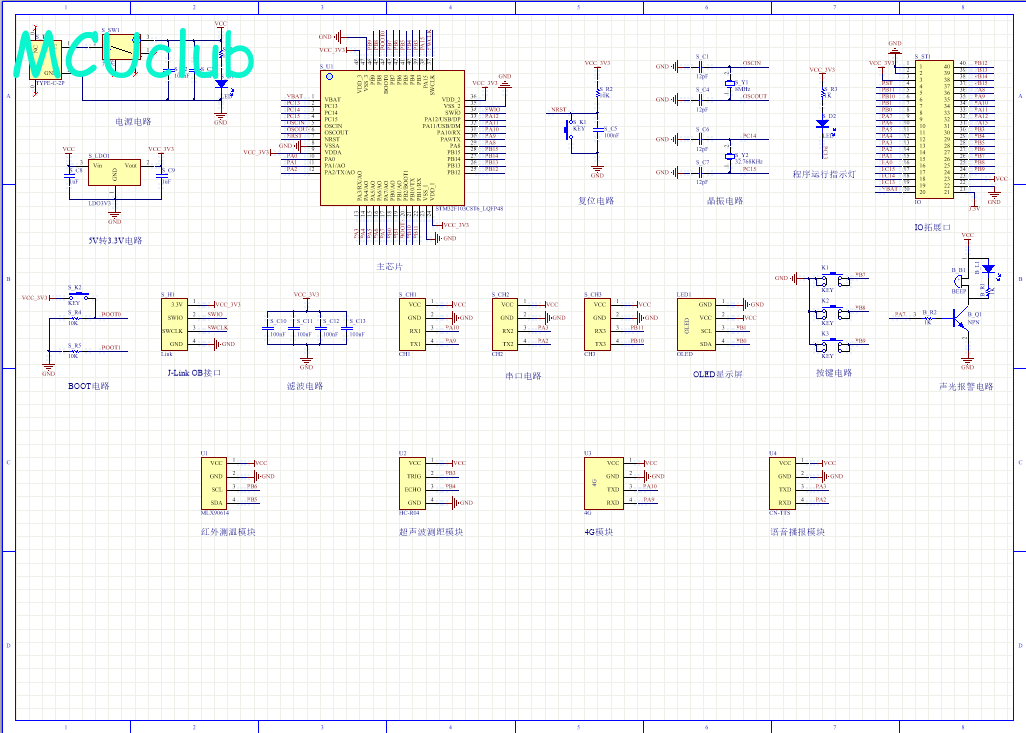Click the S_H1 J-Link header component

pos(174,325)
